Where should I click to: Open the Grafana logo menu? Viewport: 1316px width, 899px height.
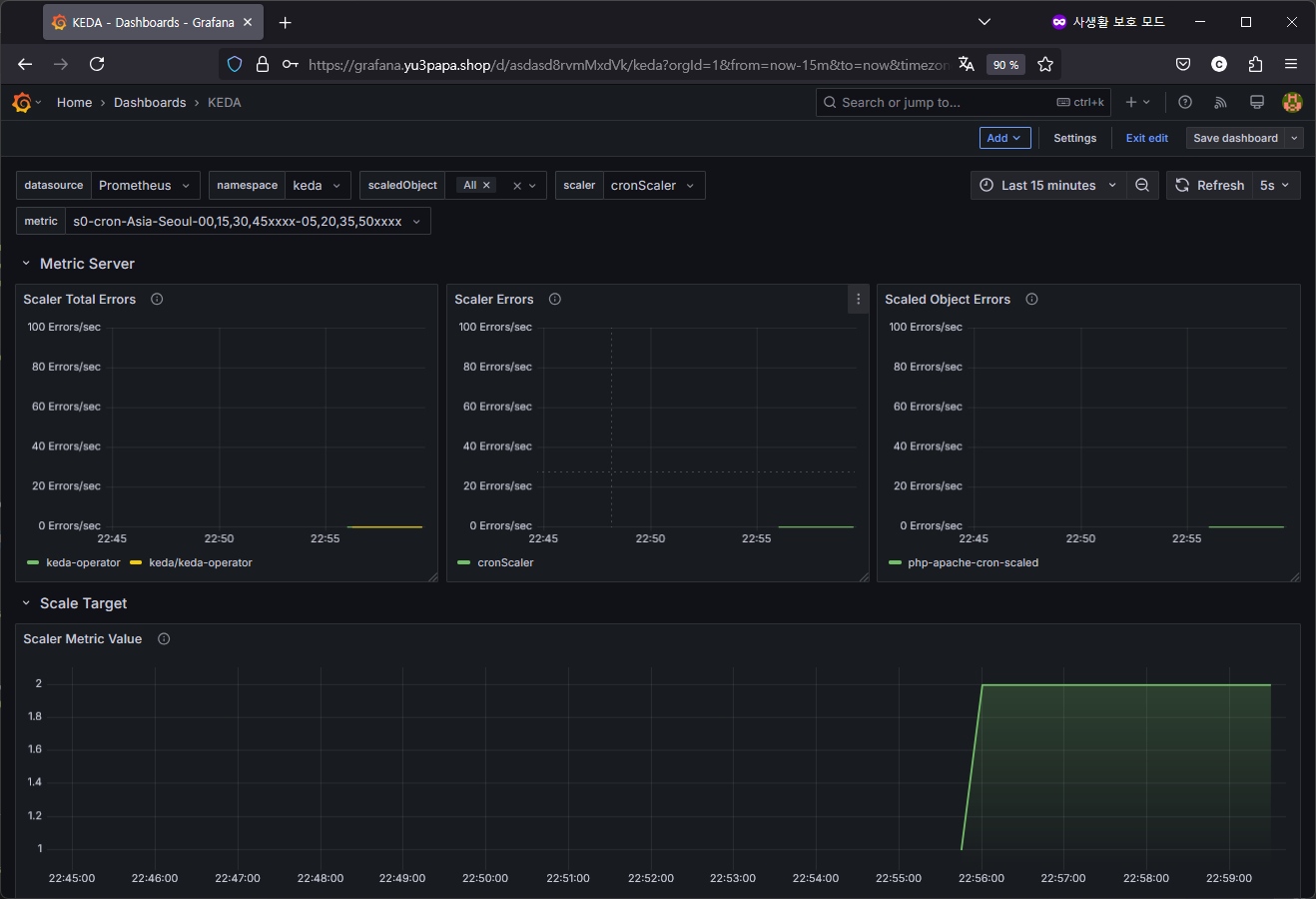[x=22, y=102]
